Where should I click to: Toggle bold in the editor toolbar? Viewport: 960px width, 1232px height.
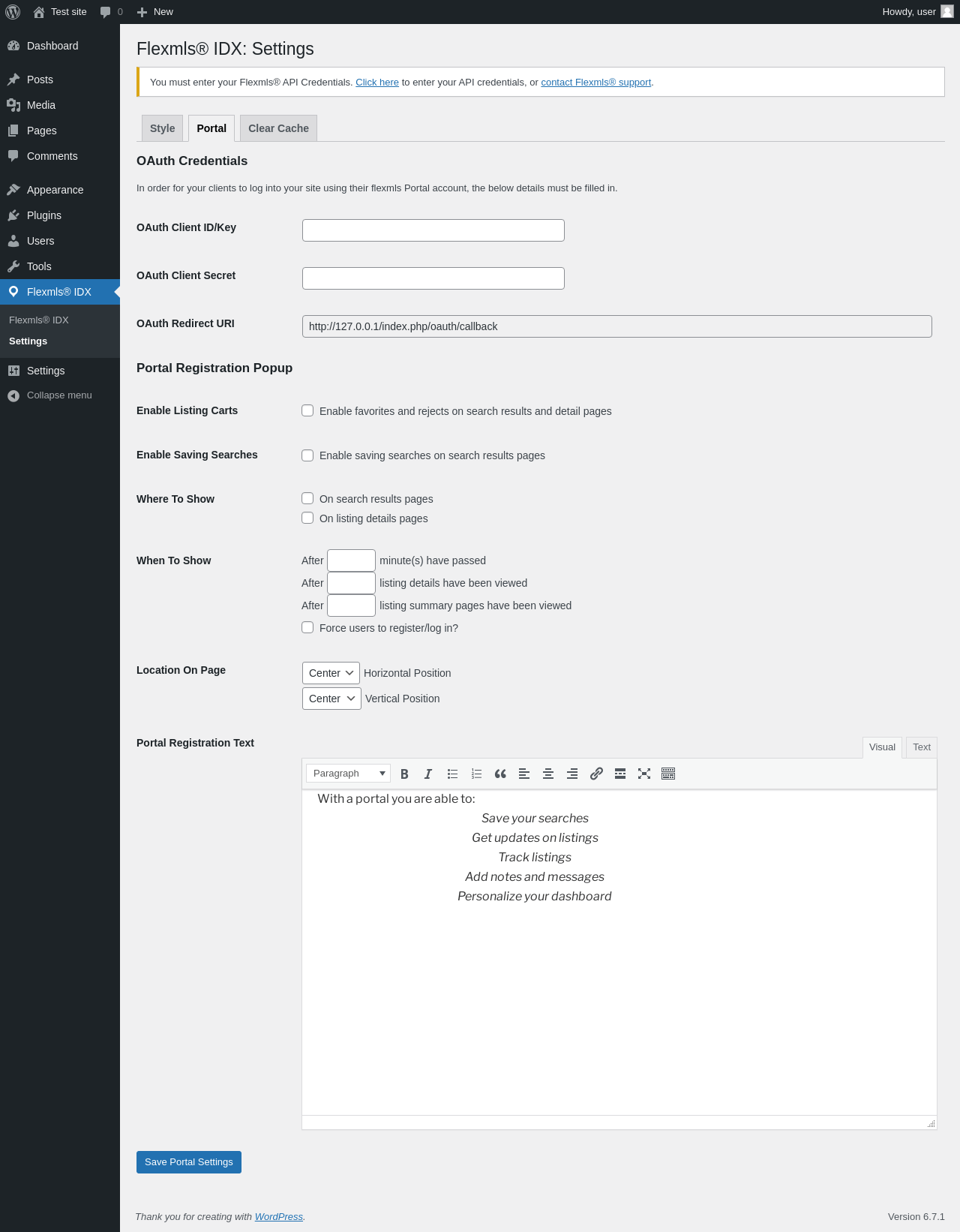pos(404,774)
